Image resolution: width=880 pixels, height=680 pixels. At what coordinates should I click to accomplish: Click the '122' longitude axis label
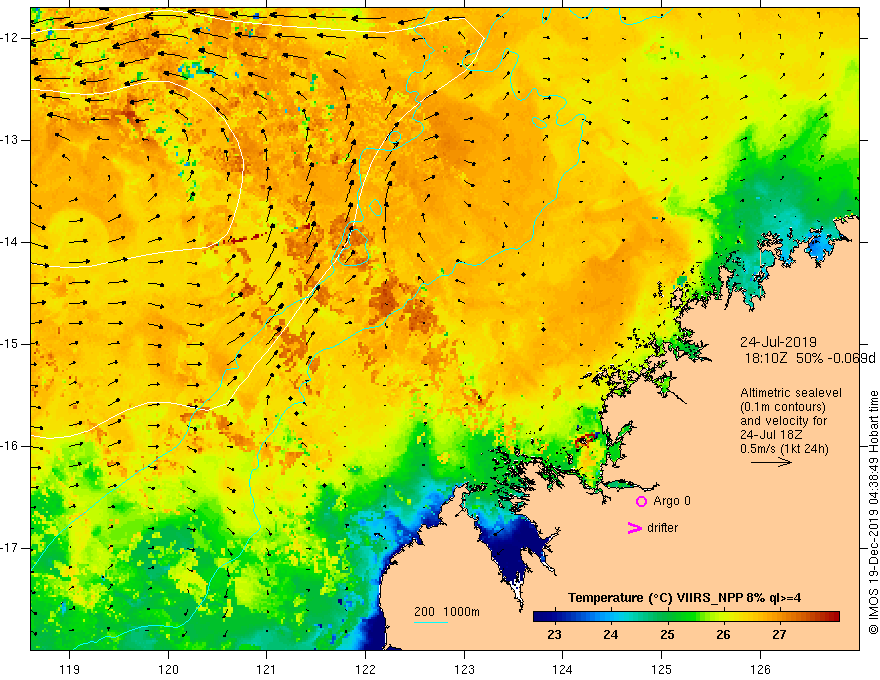coord(365,669)
